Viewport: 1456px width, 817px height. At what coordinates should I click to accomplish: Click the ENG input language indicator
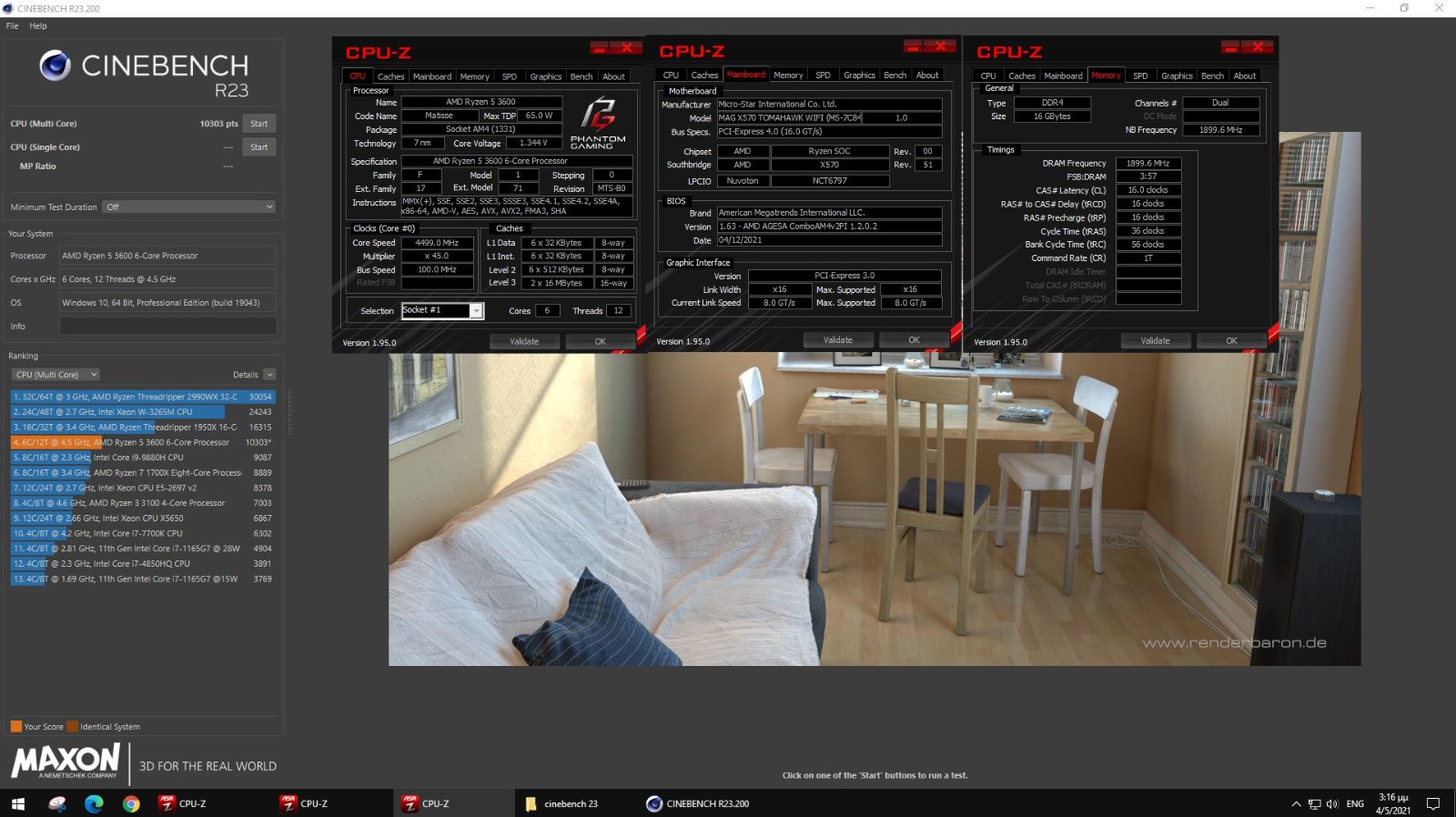pyautogui.click(x=1355, y=804)
